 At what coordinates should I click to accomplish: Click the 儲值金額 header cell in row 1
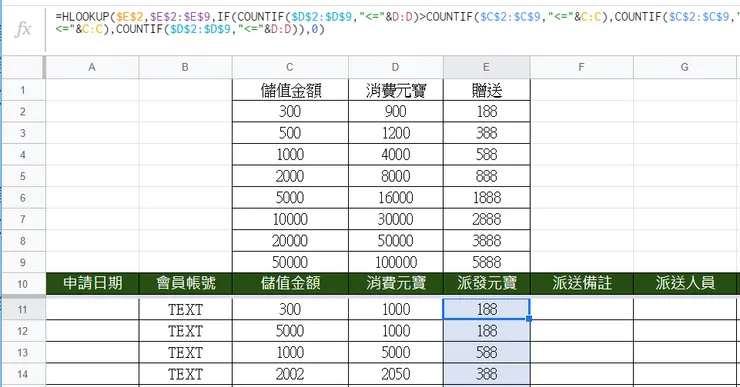pos(290,90)
